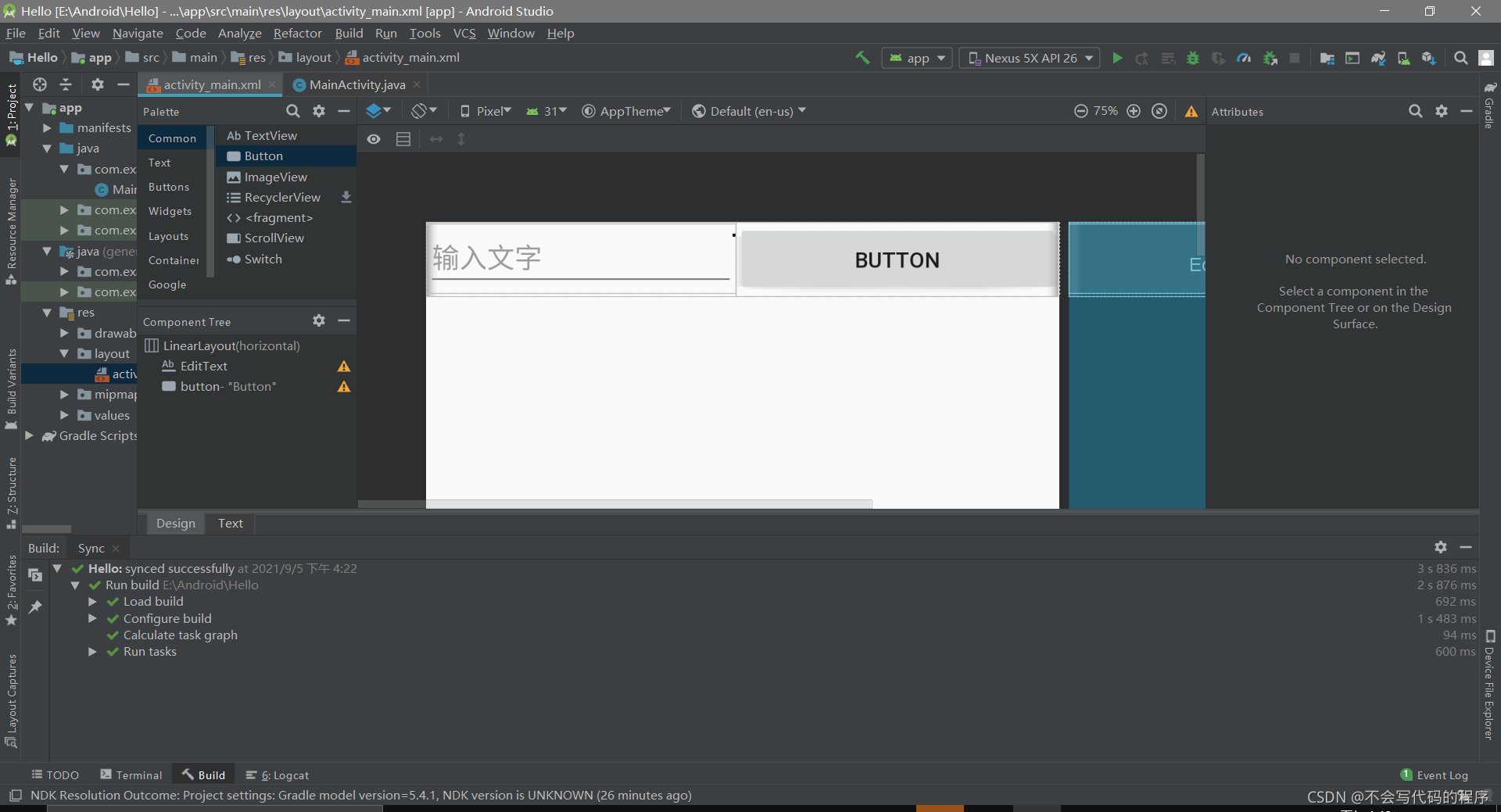Open the Android Profiler gauge icon
The width and height of the screenshot is (1501, 812).
pyautogui.click(x=1244, y=58)
